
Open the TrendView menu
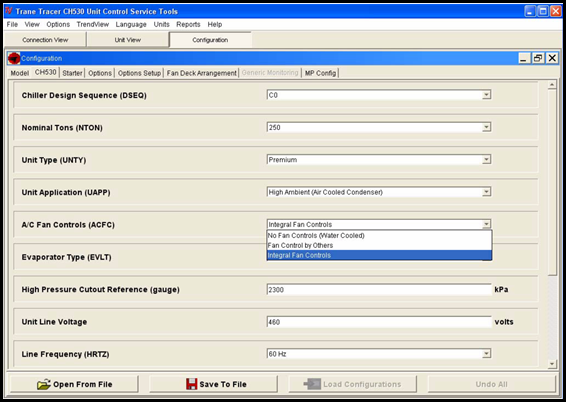(93, 25)
